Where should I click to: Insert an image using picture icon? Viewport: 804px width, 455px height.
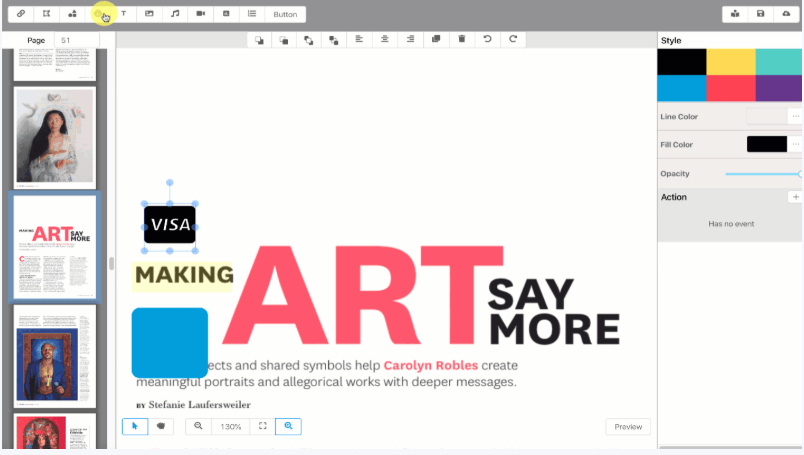click(149, 14)
